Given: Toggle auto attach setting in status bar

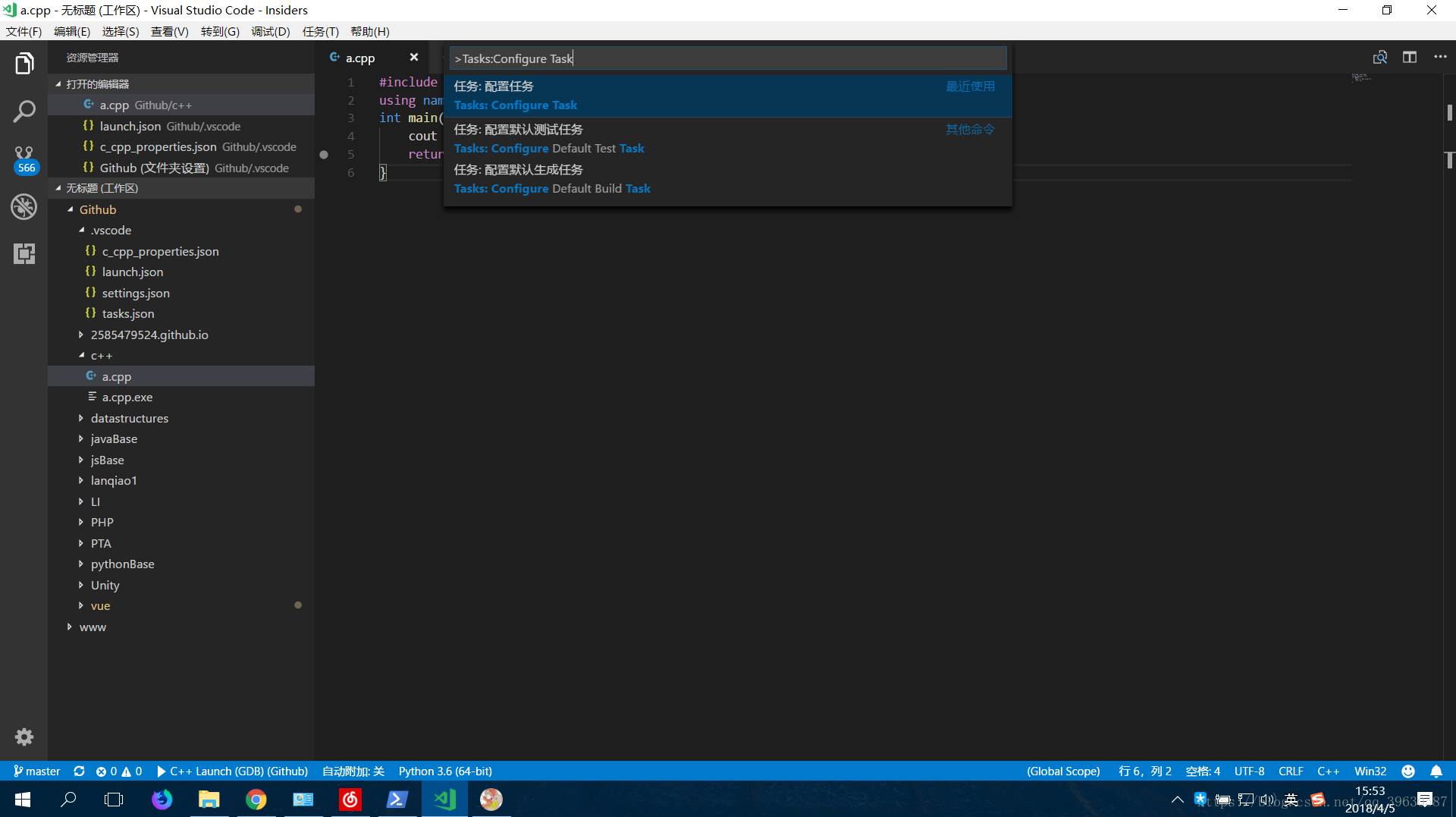Looking at the screenshot, I should (353, 771).
